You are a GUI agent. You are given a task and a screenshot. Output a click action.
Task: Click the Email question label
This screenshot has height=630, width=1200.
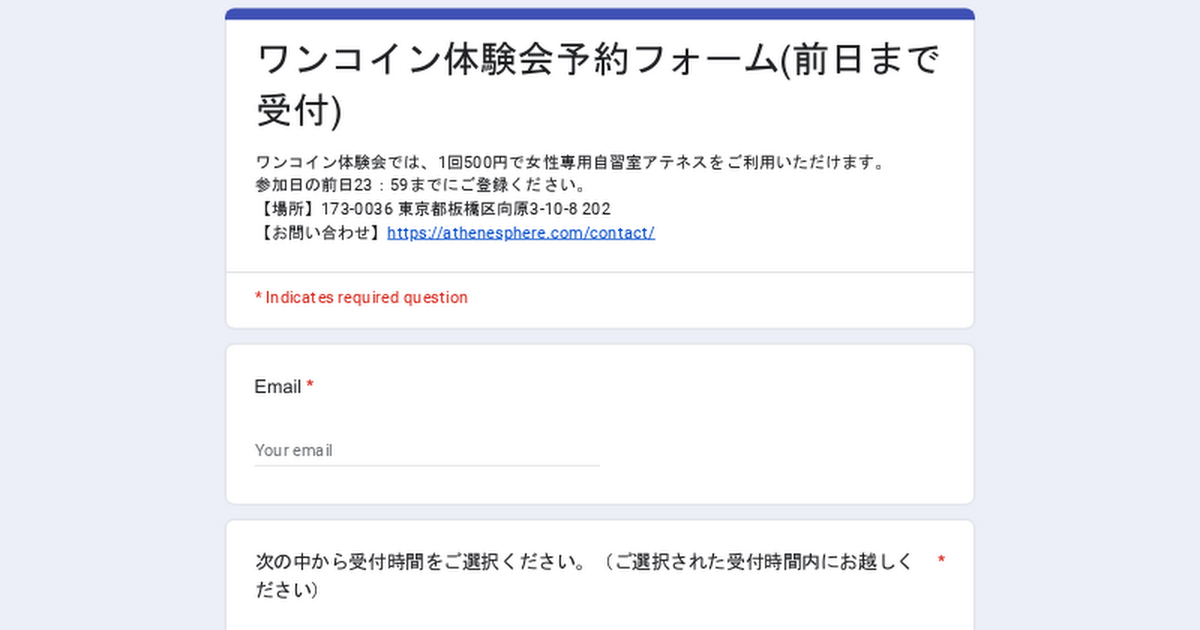point(278,387)
